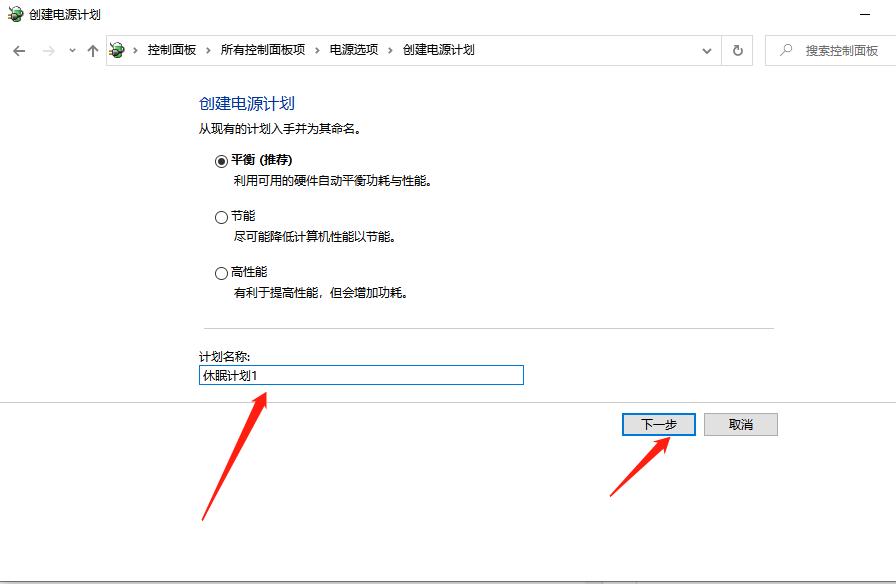Open 控制面板 breadcrumb

(172, 50)
